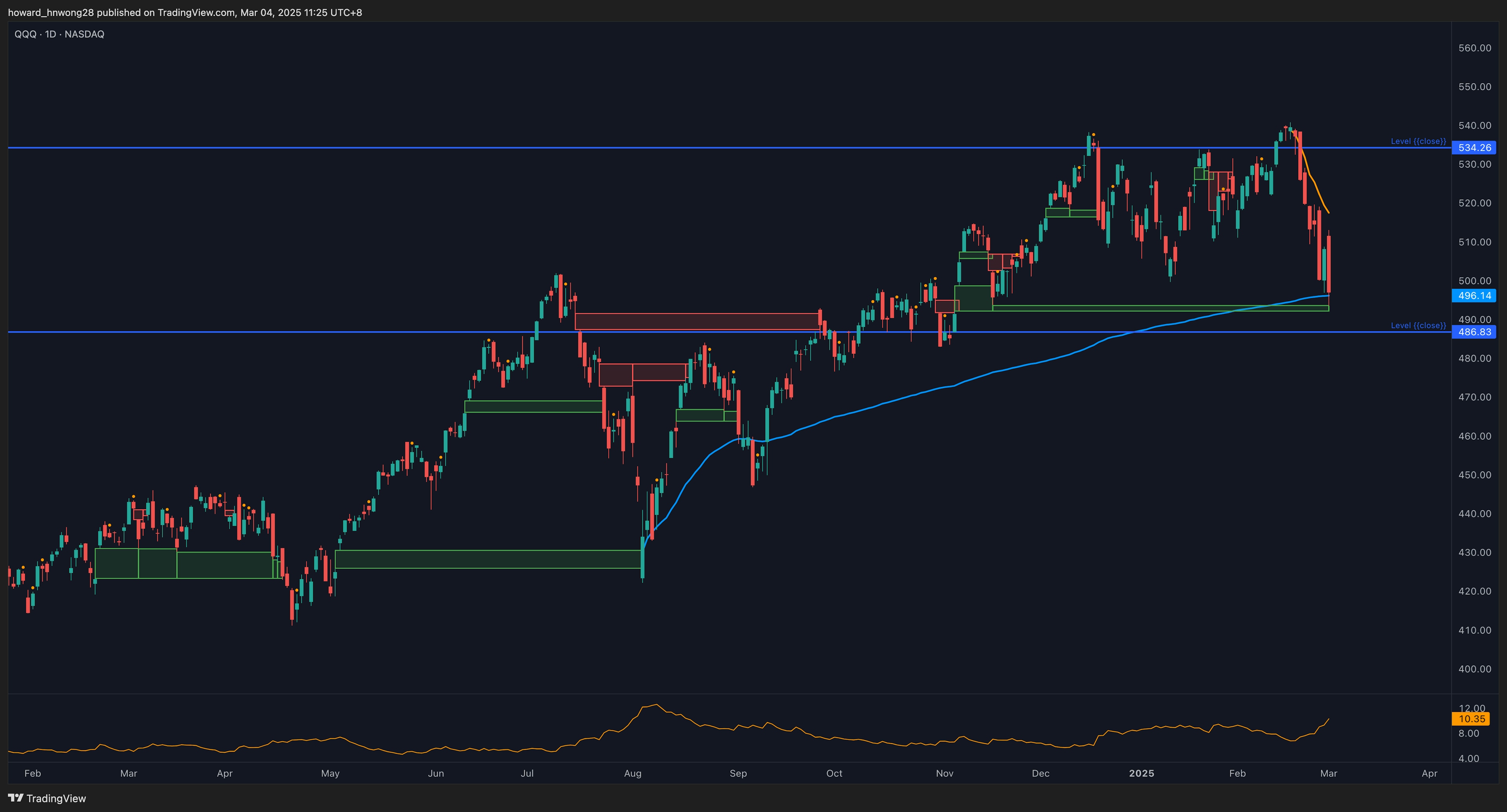
Task: Click the 510.00 price axis label
Action: (x=1475, y=241)
